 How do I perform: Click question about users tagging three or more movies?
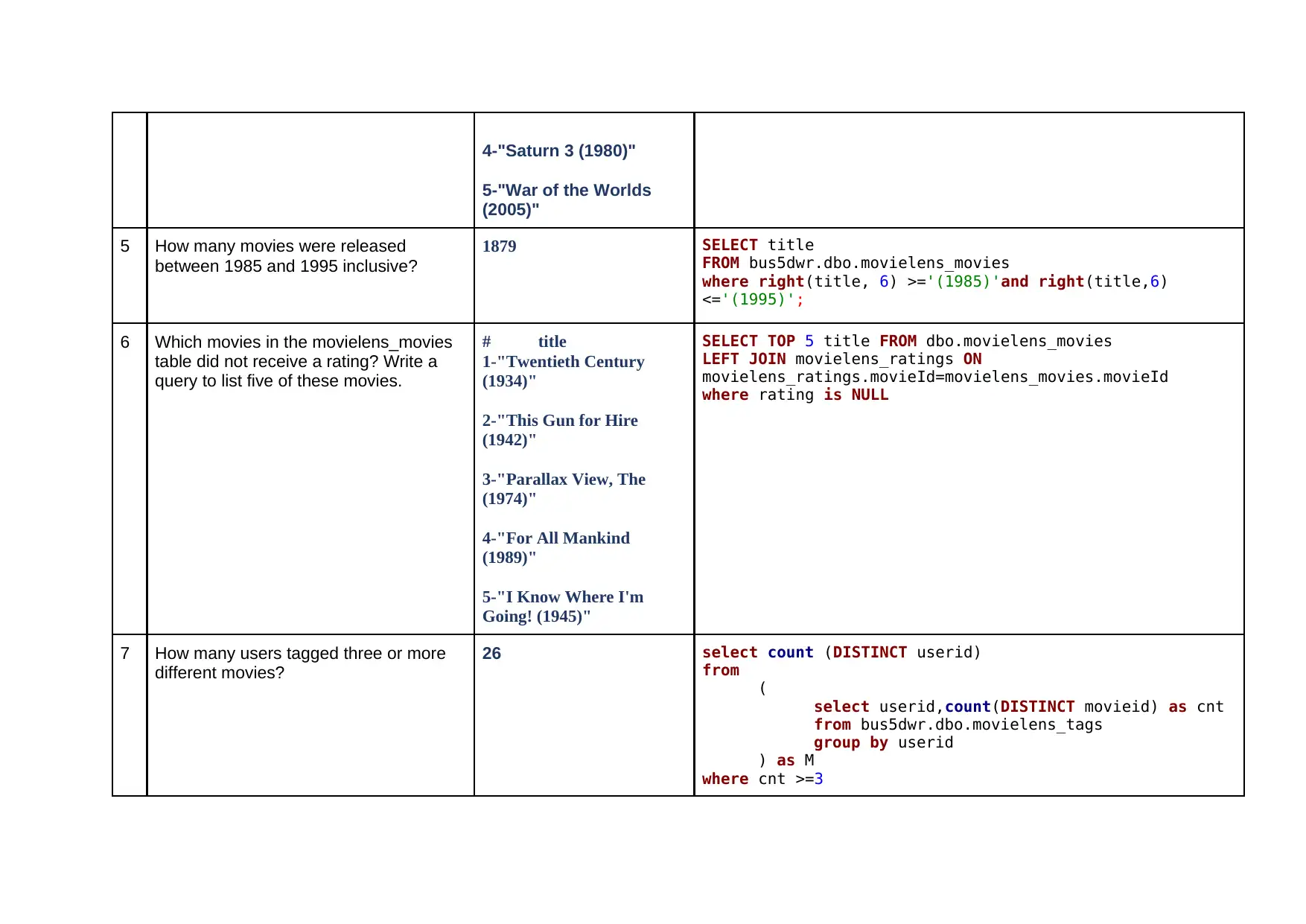300,663
